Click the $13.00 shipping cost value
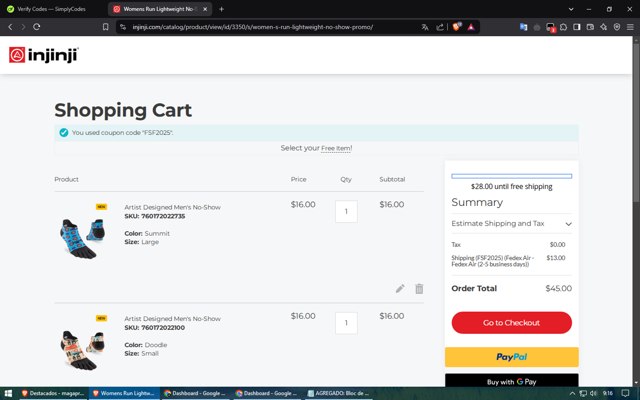 coord(556,258)
